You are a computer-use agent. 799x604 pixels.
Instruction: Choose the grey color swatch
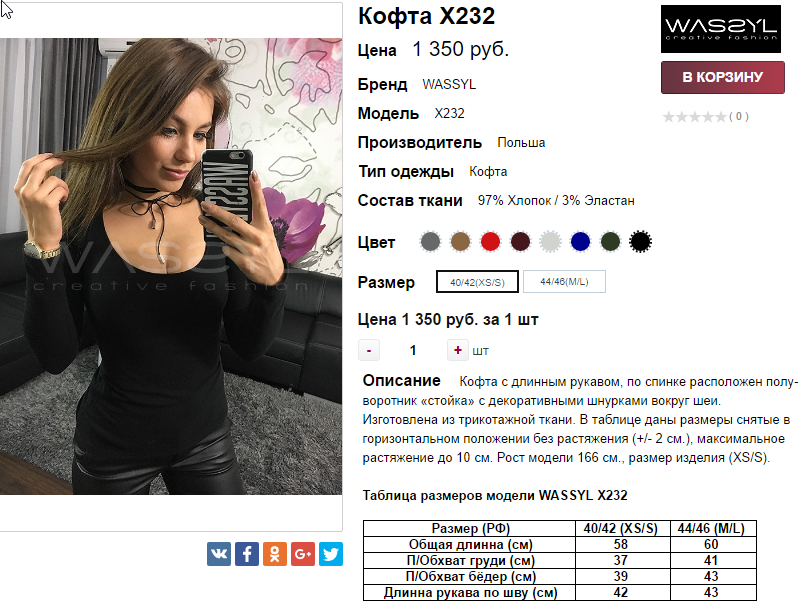430,242
